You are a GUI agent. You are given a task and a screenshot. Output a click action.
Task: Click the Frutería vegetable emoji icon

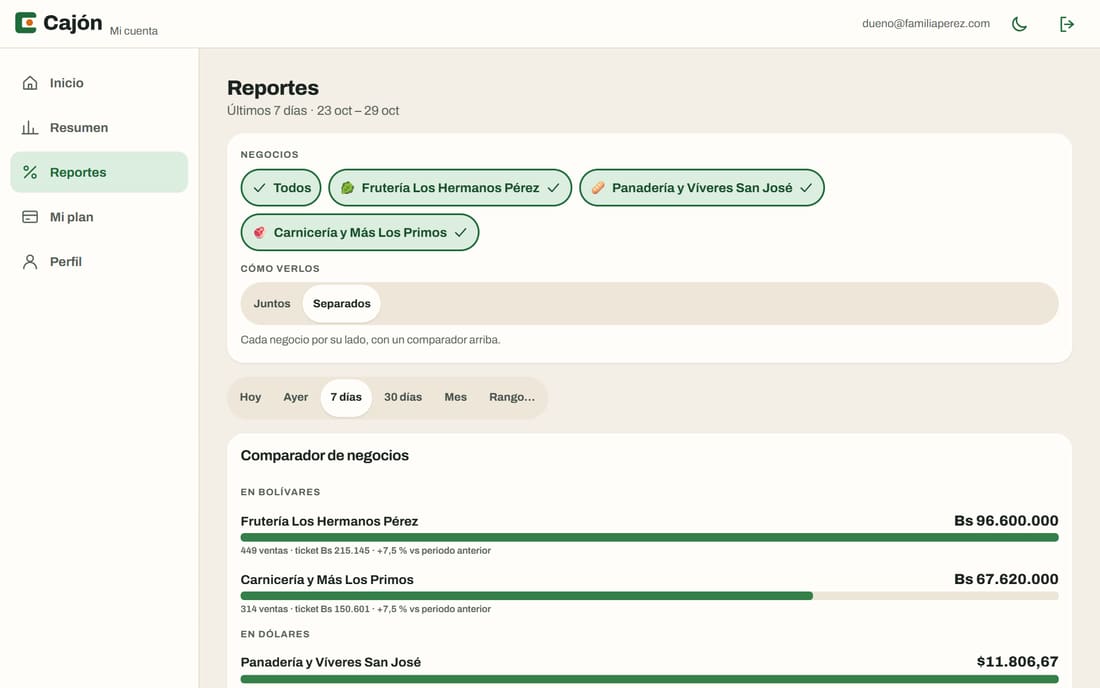pos(347,188)
